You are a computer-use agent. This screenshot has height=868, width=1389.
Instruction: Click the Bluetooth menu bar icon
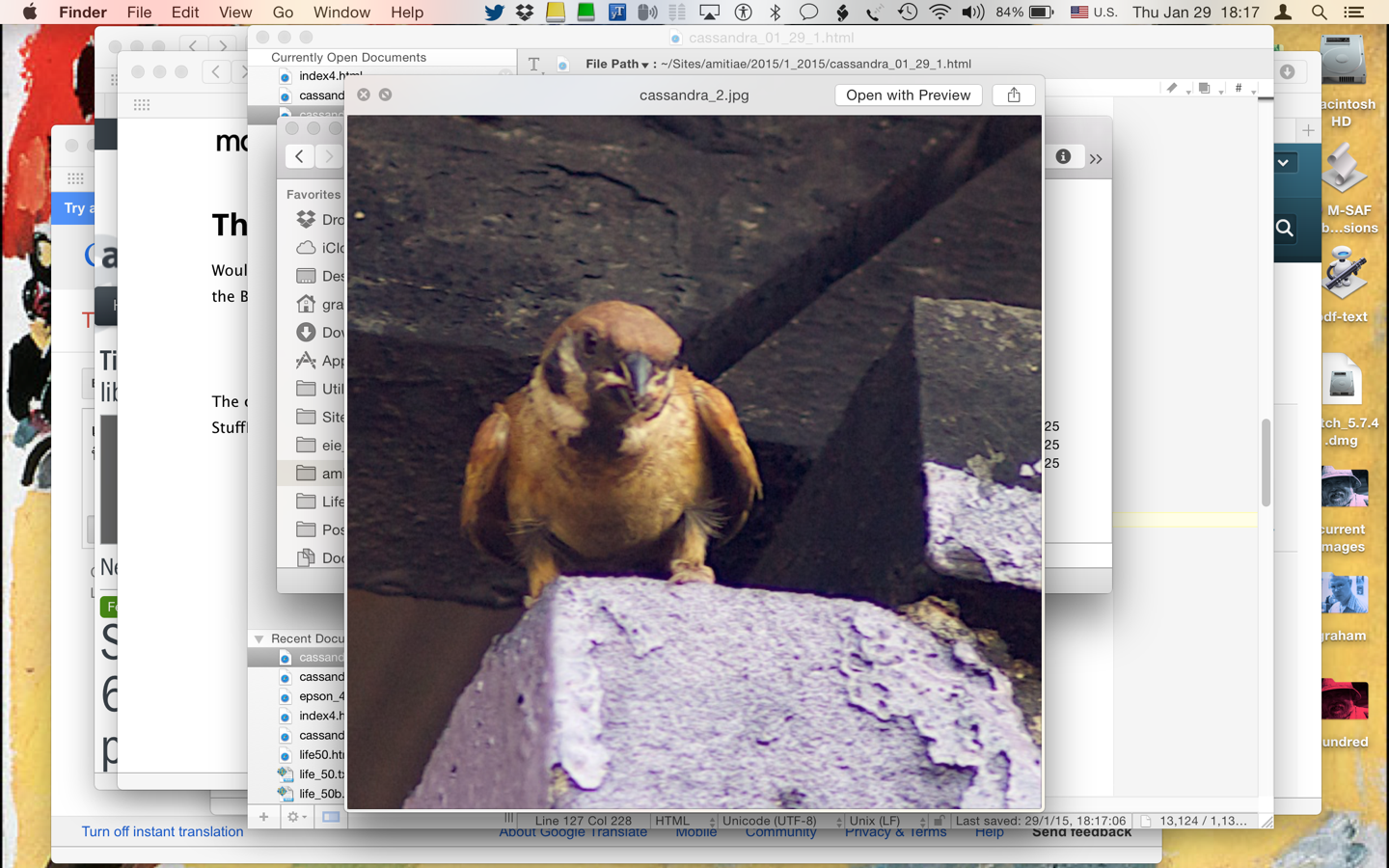[x=775, y=13]
